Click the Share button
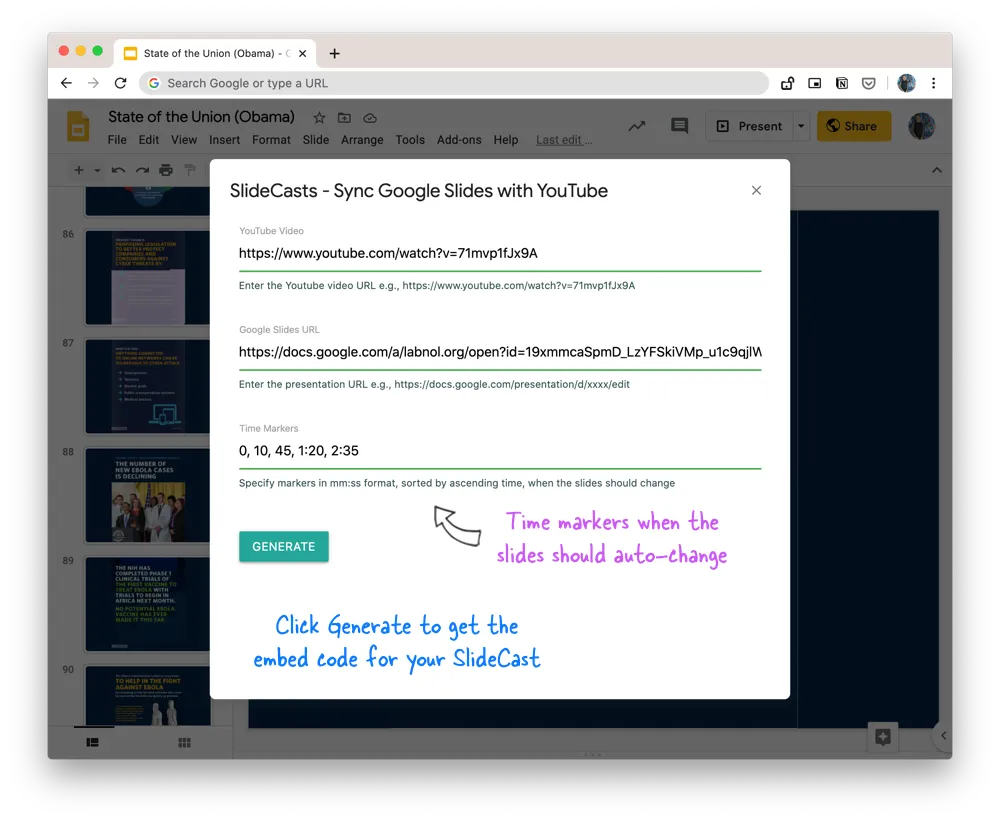Viewport: 1000px width, 822px height. pyautogui.click(x=853, y=126)
